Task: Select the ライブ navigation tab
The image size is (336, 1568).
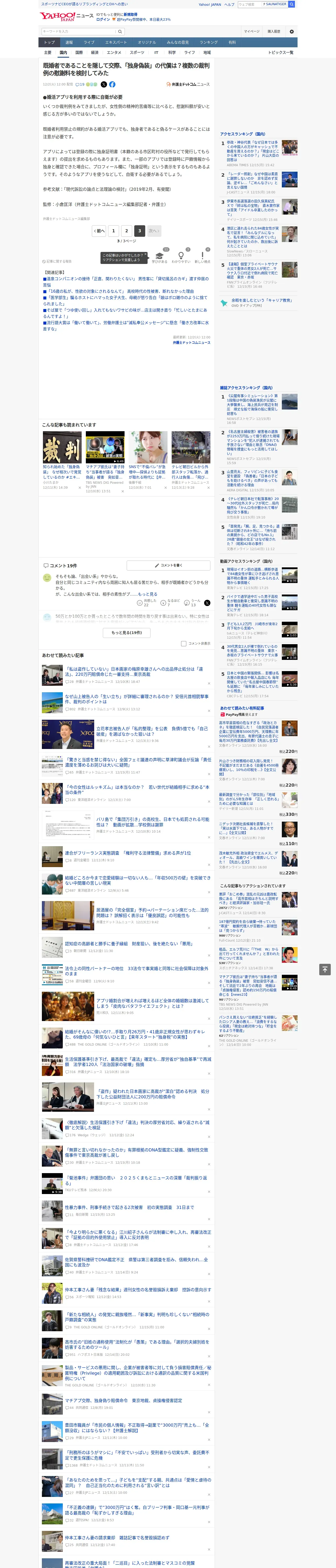Action: [89, 43]
